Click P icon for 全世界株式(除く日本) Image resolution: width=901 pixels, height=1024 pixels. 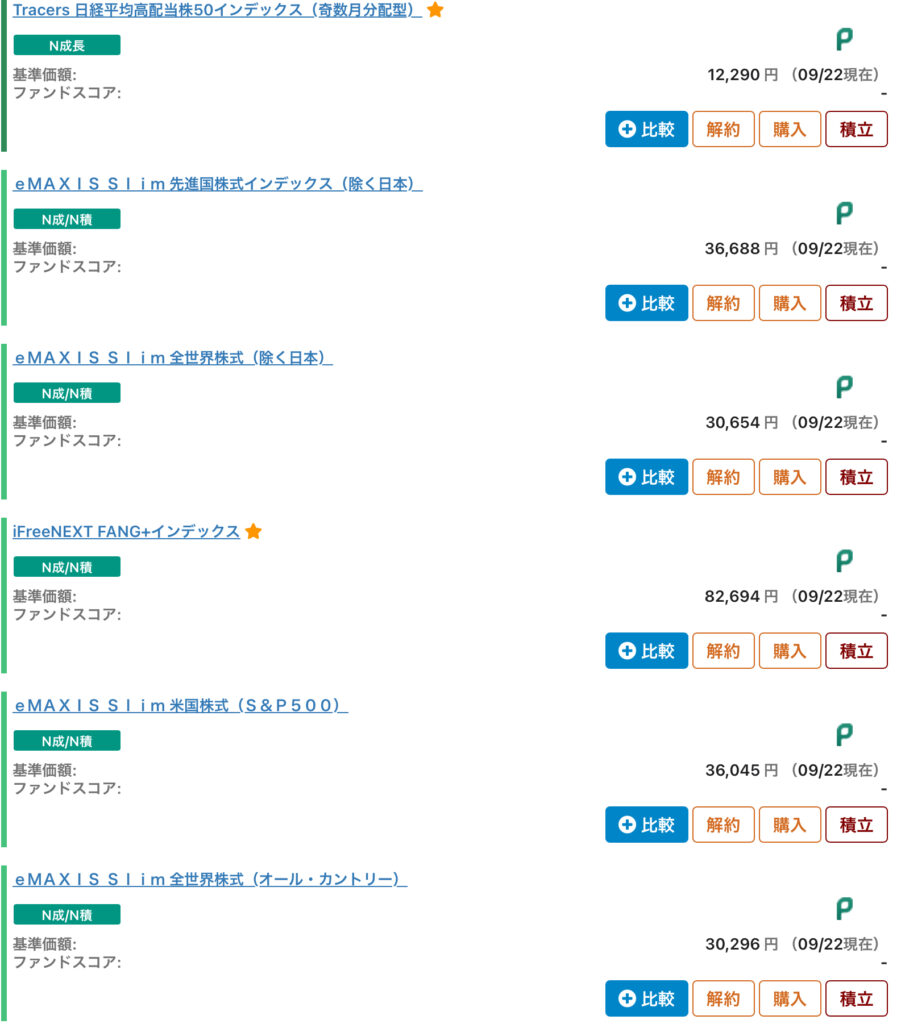coord(844,387)
